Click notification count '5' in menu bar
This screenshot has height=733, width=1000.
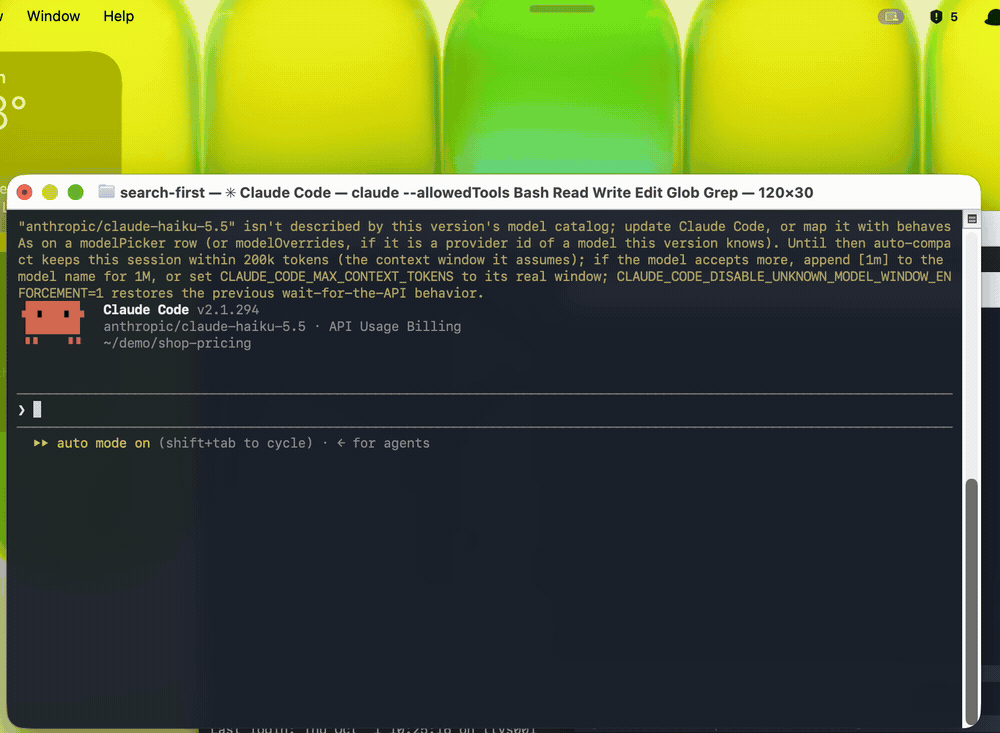(x=954, y=17)
